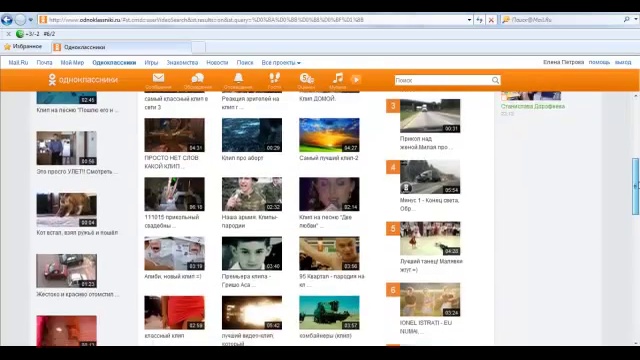Open Одноклассники in top navigation
This screenshot has height=360, width=640.
[x=114, y=62]
